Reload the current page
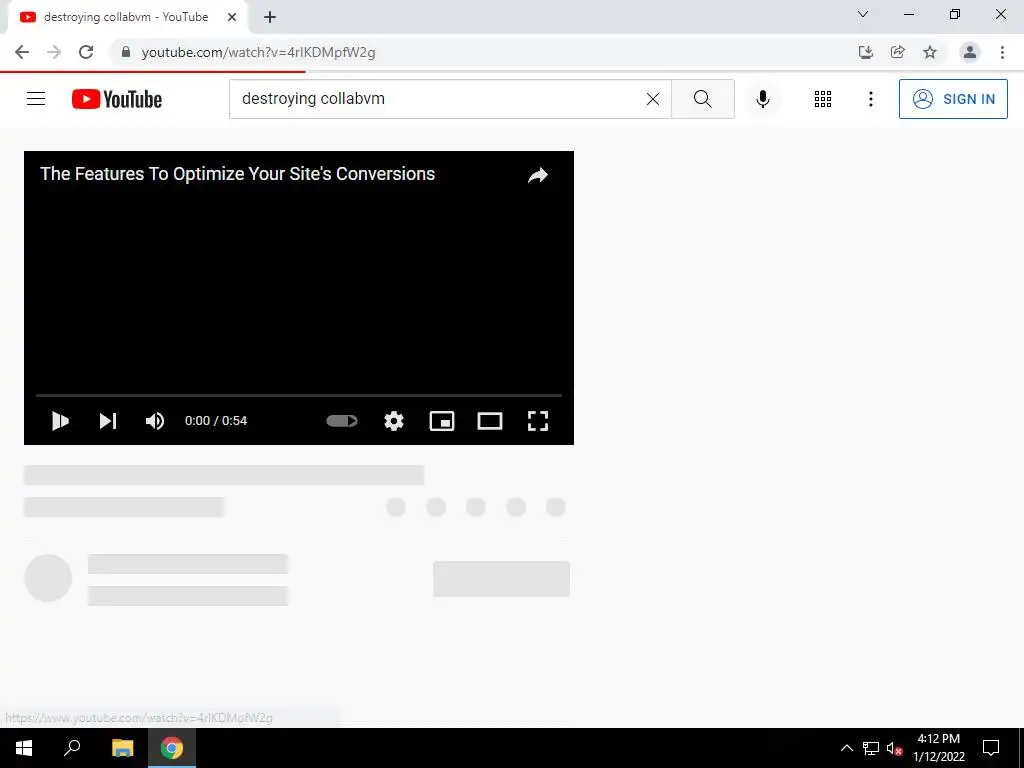 point(86,52)
